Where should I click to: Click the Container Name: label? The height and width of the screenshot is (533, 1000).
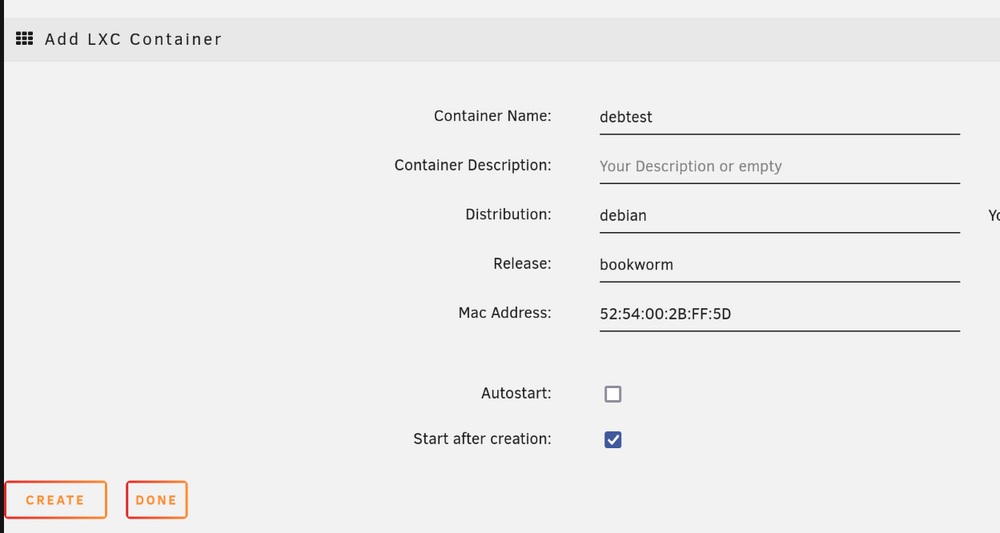pyautogui.click(x=492, y=116)
